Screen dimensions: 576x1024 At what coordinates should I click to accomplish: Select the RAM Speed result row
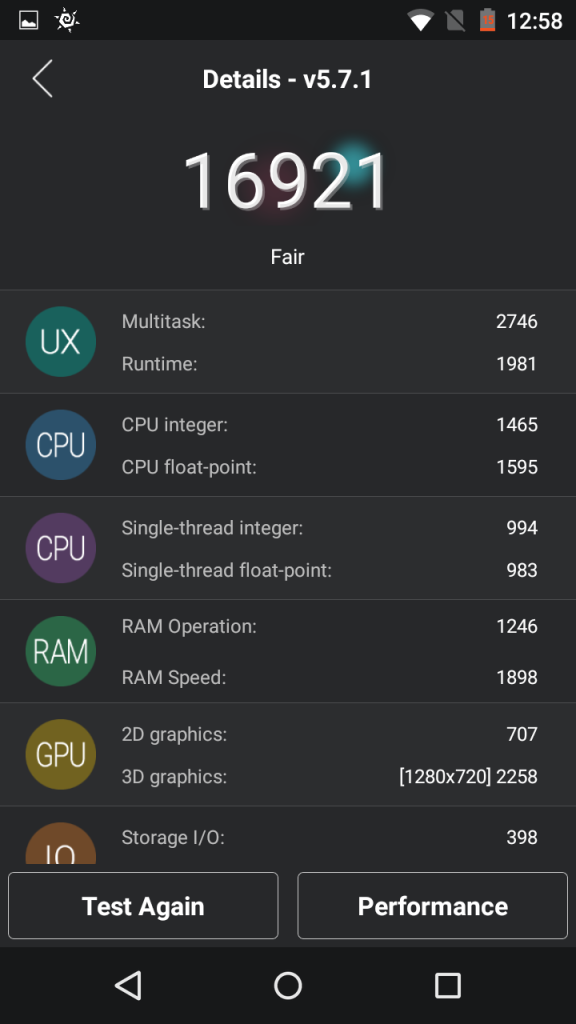coord(329,677)
